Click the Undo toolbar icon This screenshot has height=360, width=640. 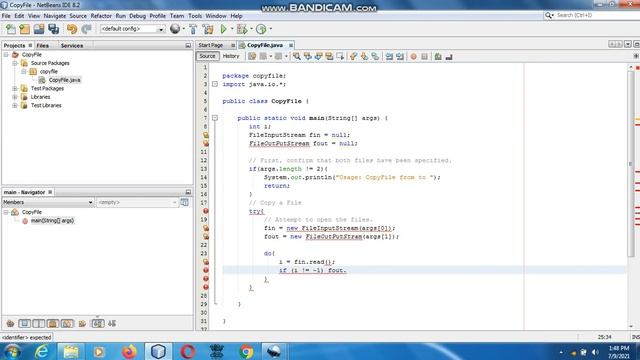(72, 29)
